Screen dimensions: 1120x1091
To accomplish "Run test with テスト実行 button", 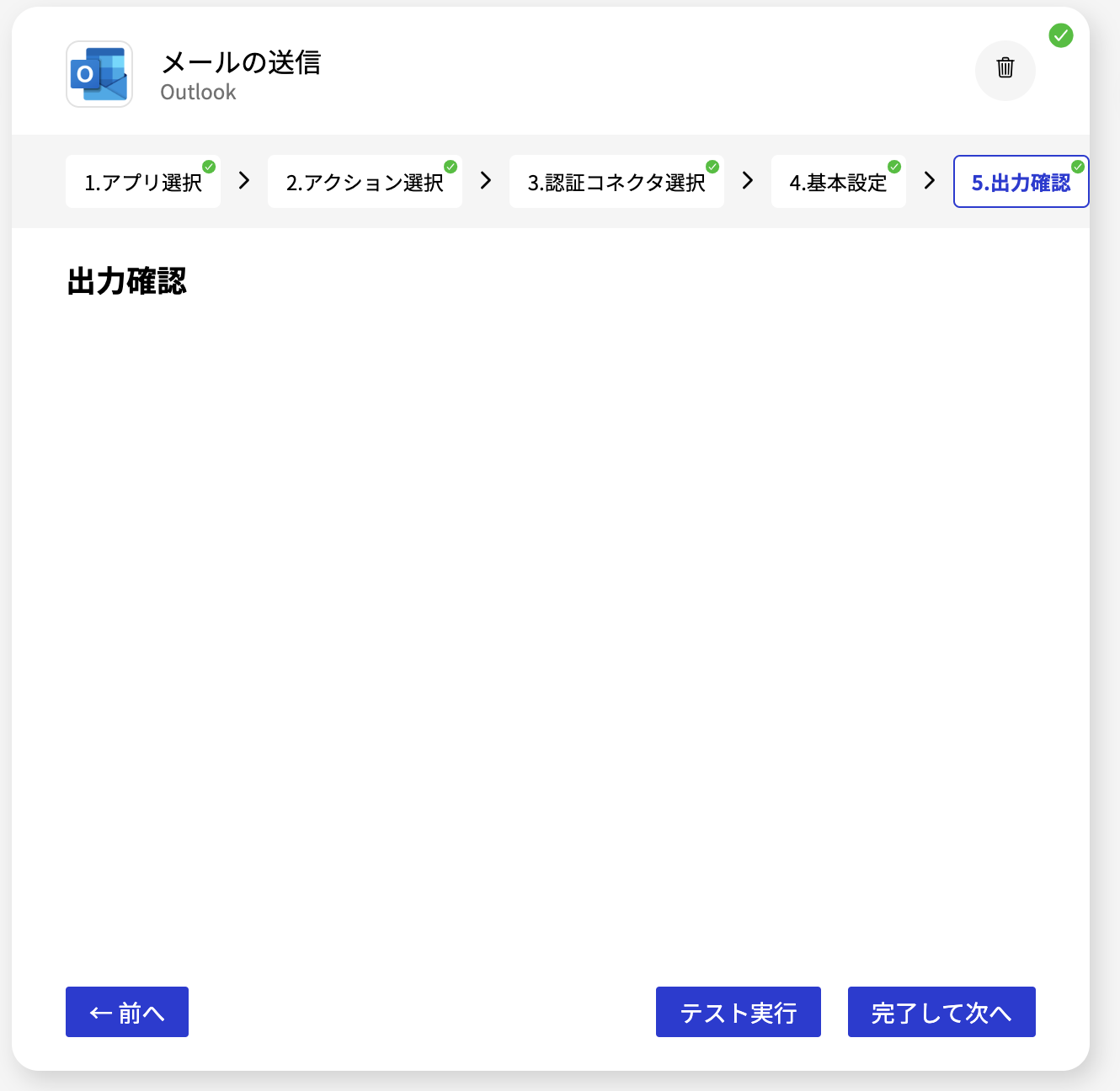I will tap(739, 1012).
